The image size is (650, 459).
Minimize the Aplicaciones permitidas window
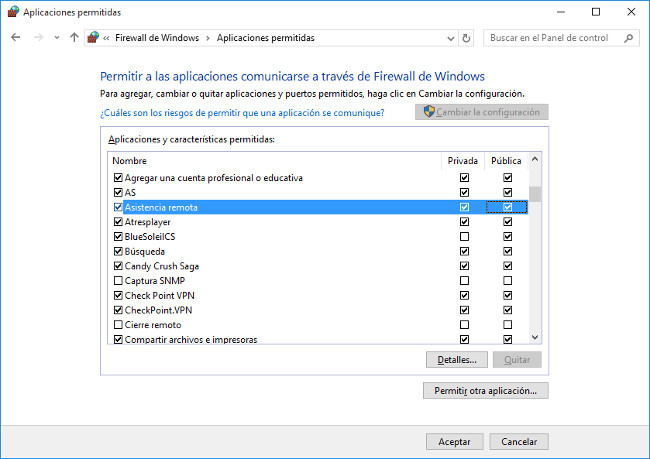561,12
